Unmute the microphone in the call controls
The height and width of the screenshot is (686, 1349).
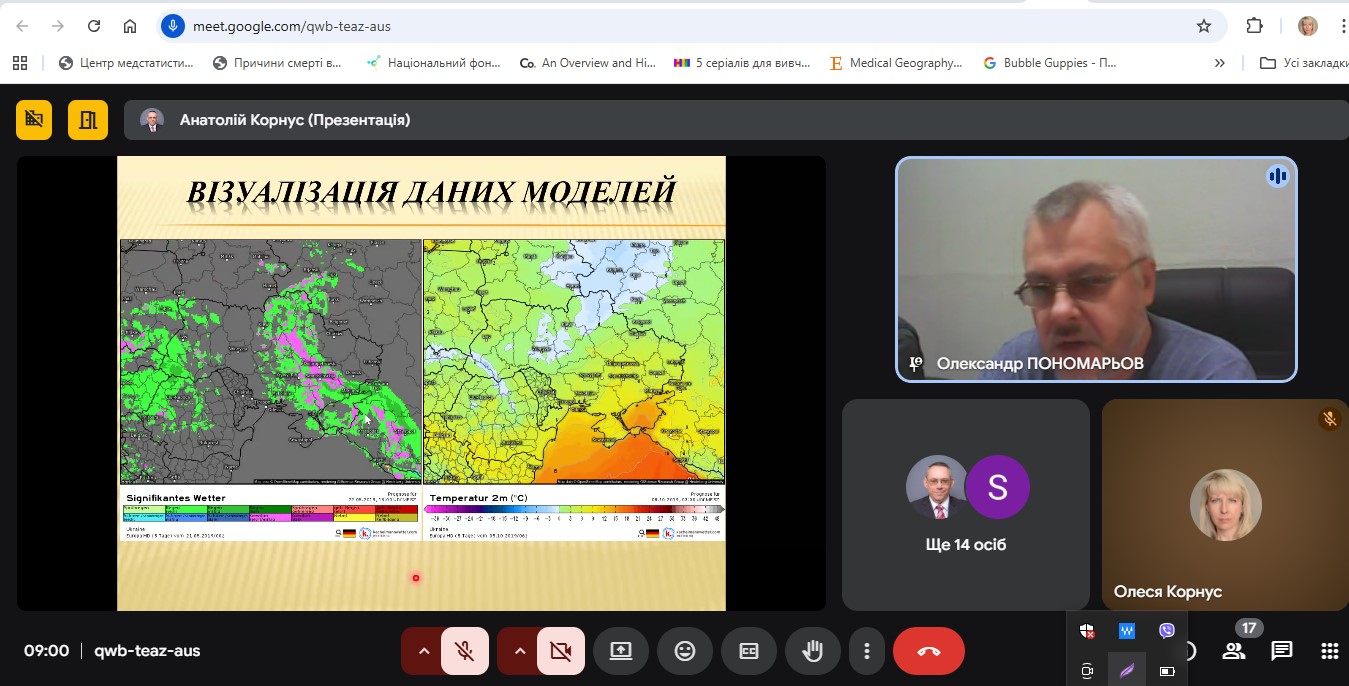[465, 651]
